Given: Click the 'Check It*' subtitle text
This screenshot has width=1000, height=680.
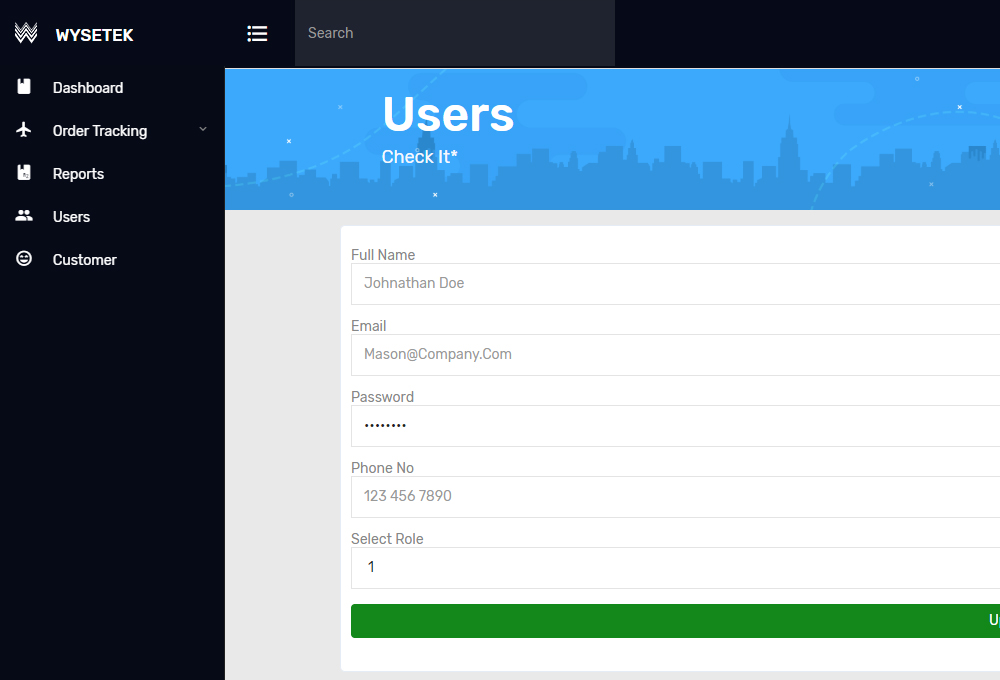Looking at the screenshot, I should [420, 157].
